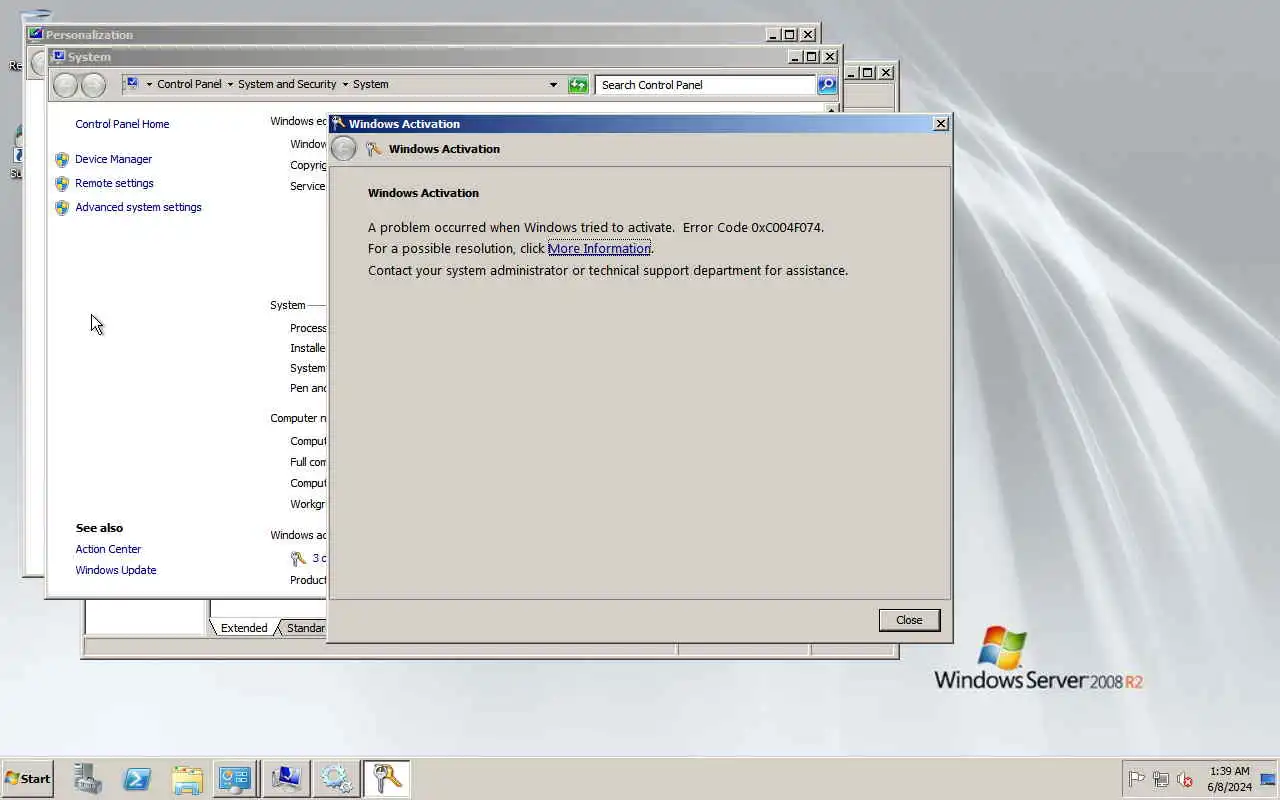Maximize the System window

tap(811, 57)
